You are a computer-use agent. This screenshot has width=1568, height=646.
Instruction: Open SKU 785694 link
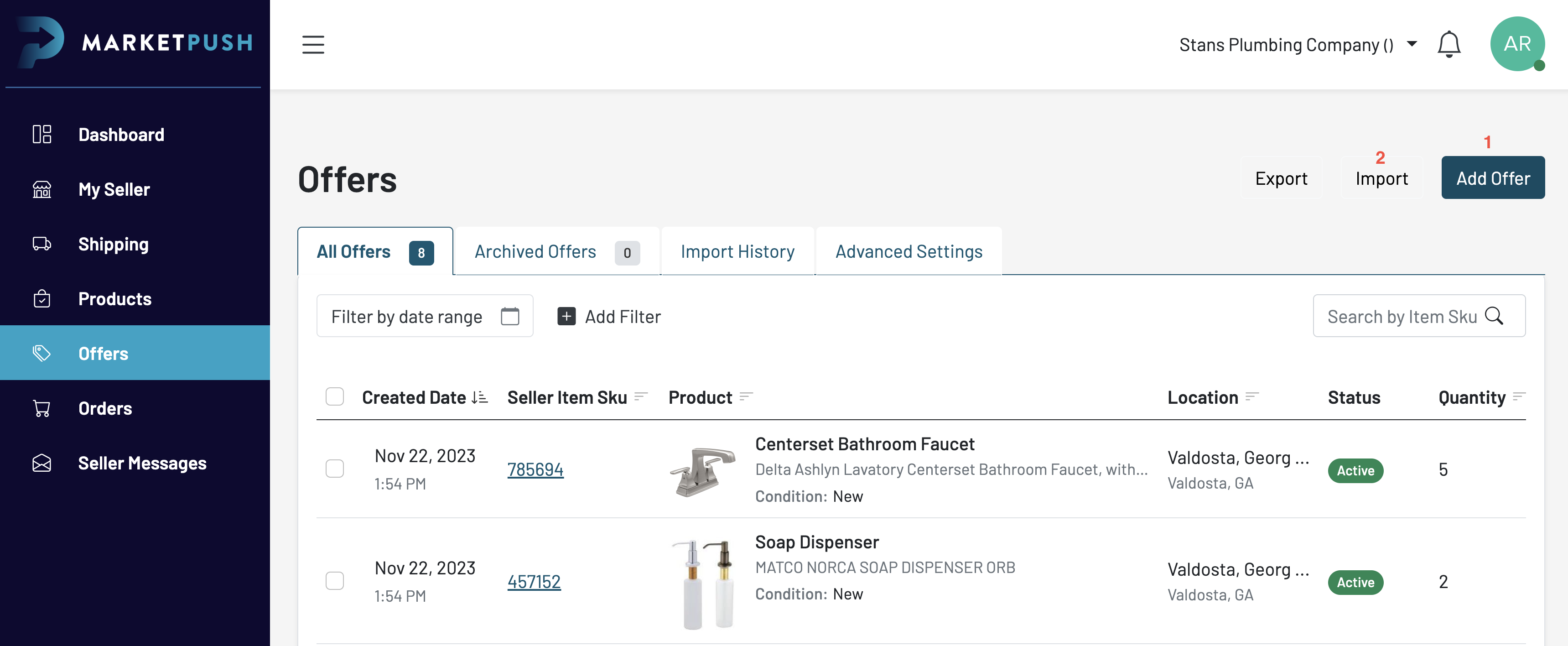pyautogui.click(x=535, y=469)
